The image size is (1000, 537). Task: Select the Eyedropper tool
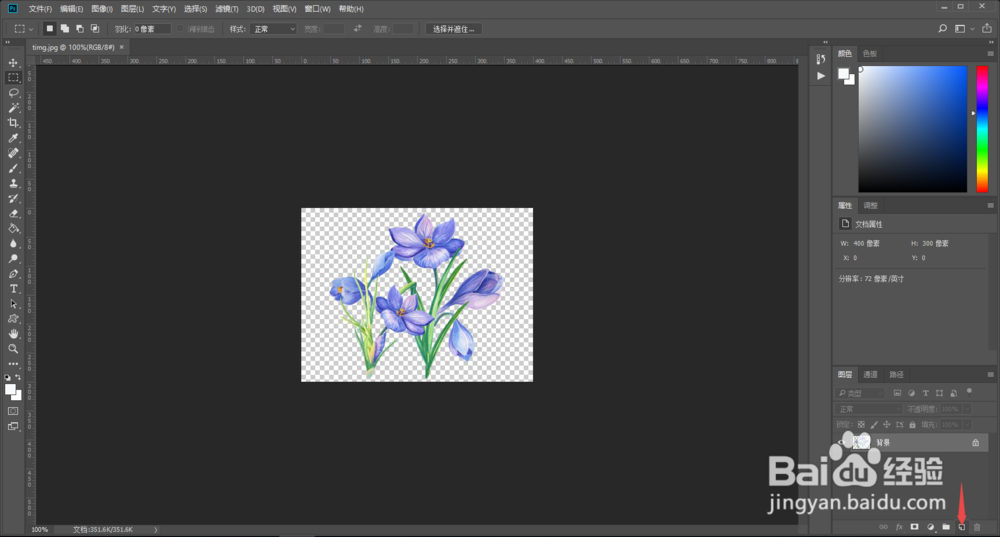pyautogui.click(x=13, y=138)
